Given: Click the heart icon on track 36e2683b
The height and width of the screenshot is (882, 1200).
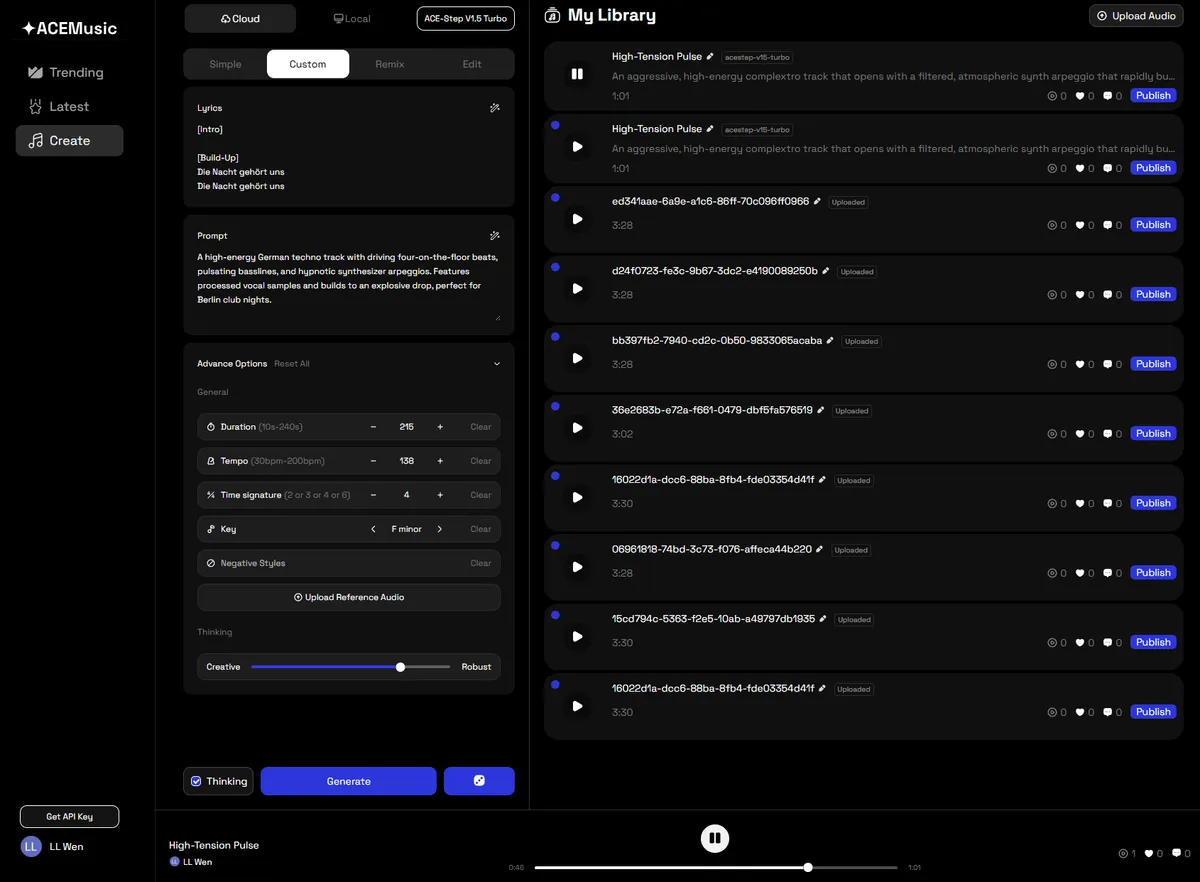Looking at the screenshot, I should (x=1080, y=434).
